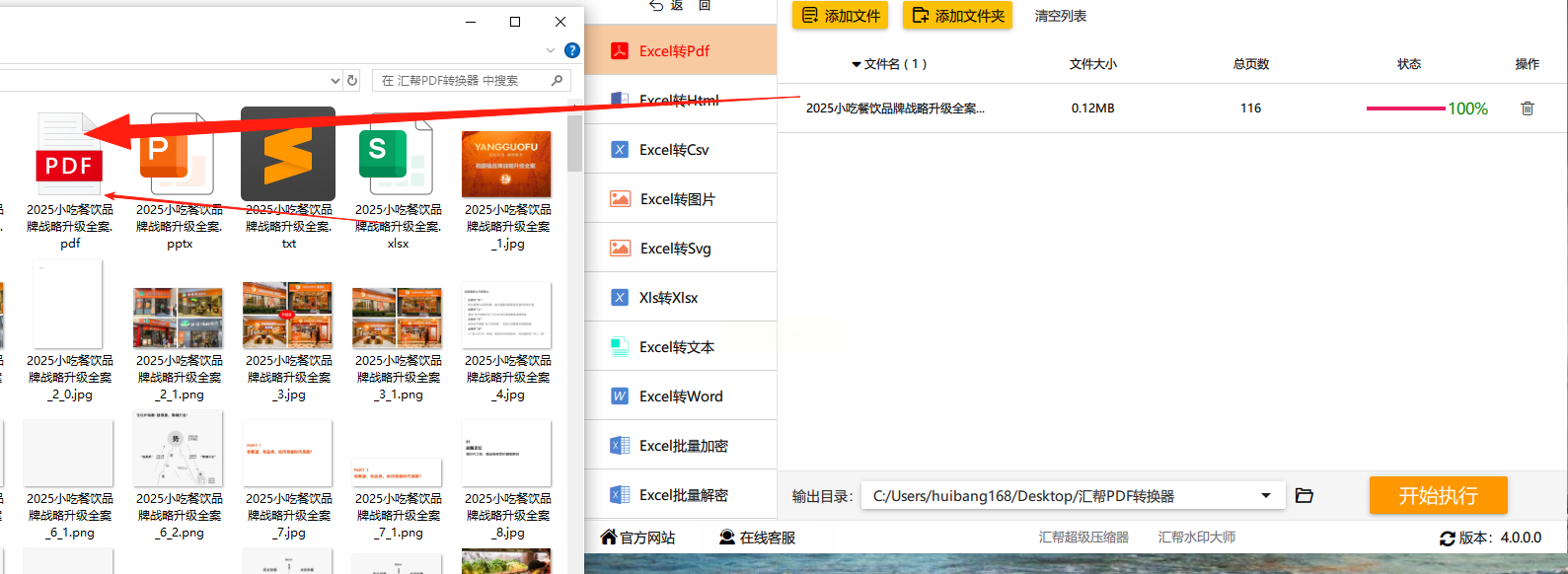Screen dimensions: 1568x574
Task: Refresh the explorer address bar
Action: click(352, 81)
